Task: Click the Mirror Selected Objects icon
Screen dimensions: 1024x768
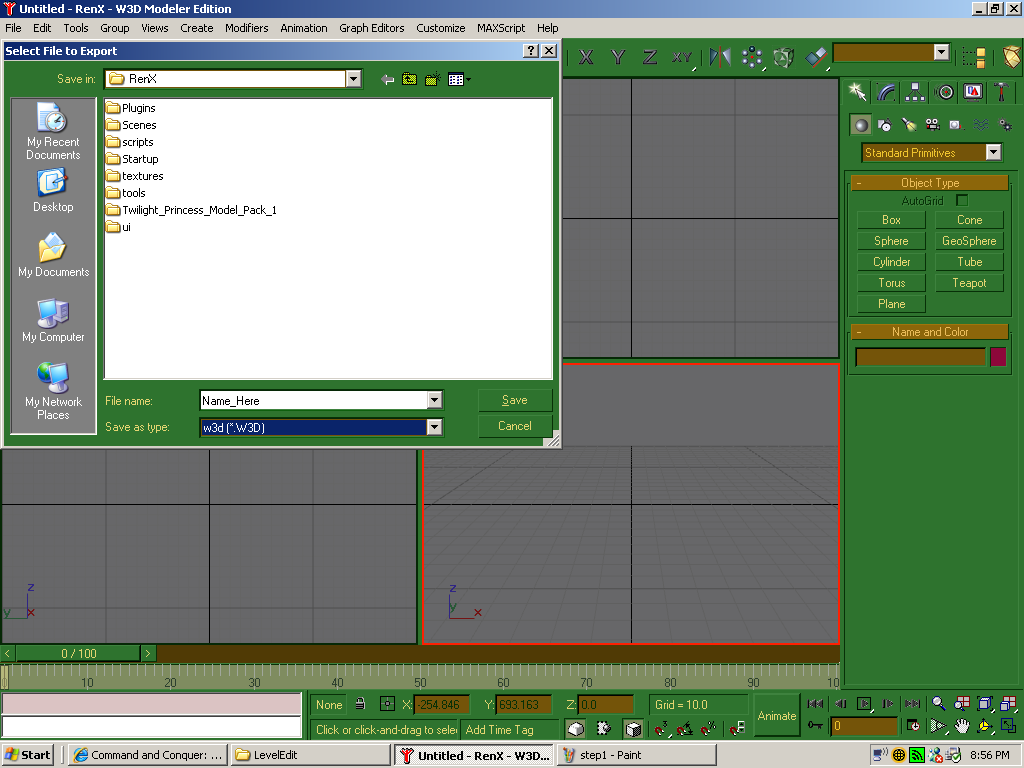Action: (720, 57)
